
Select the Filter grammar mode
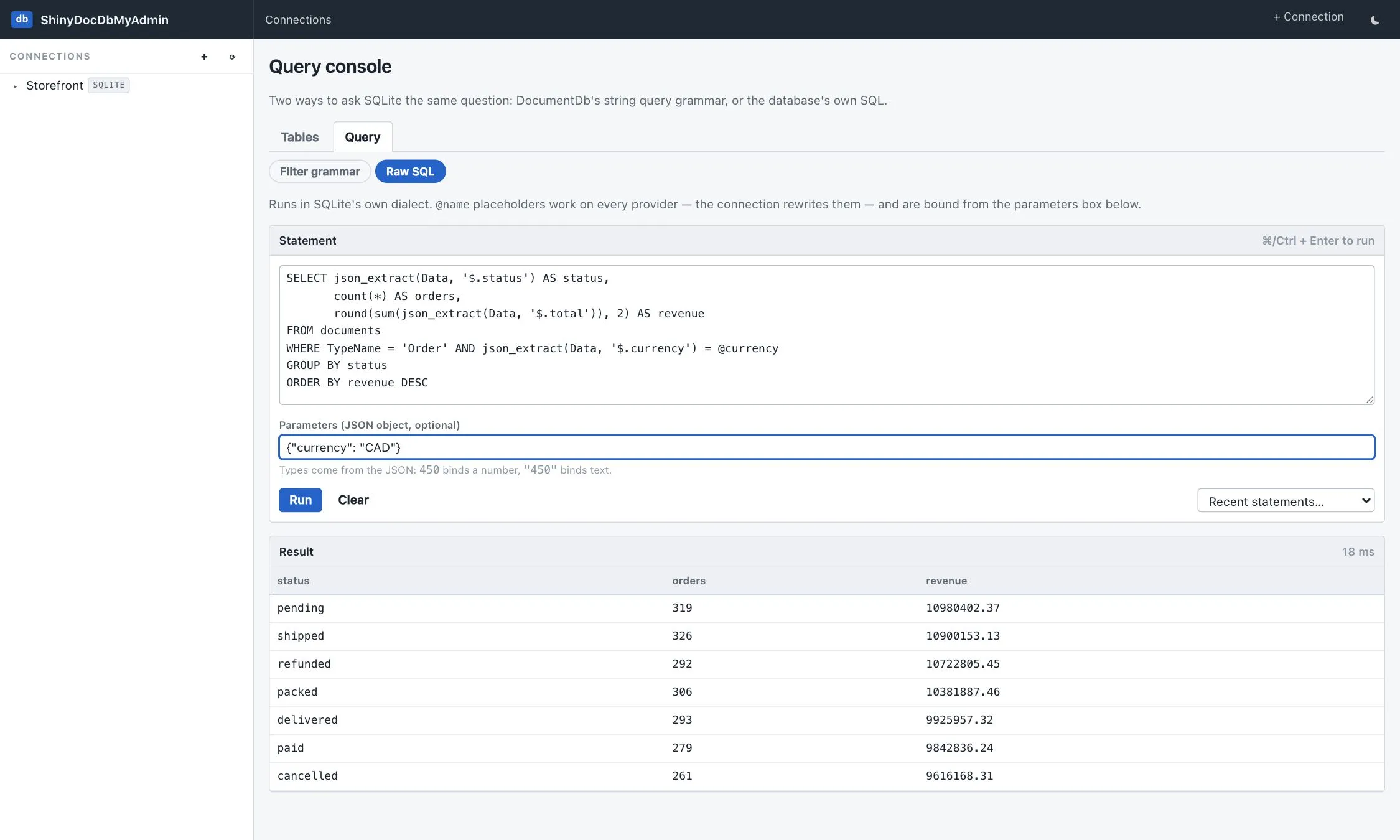pos(320,172)
